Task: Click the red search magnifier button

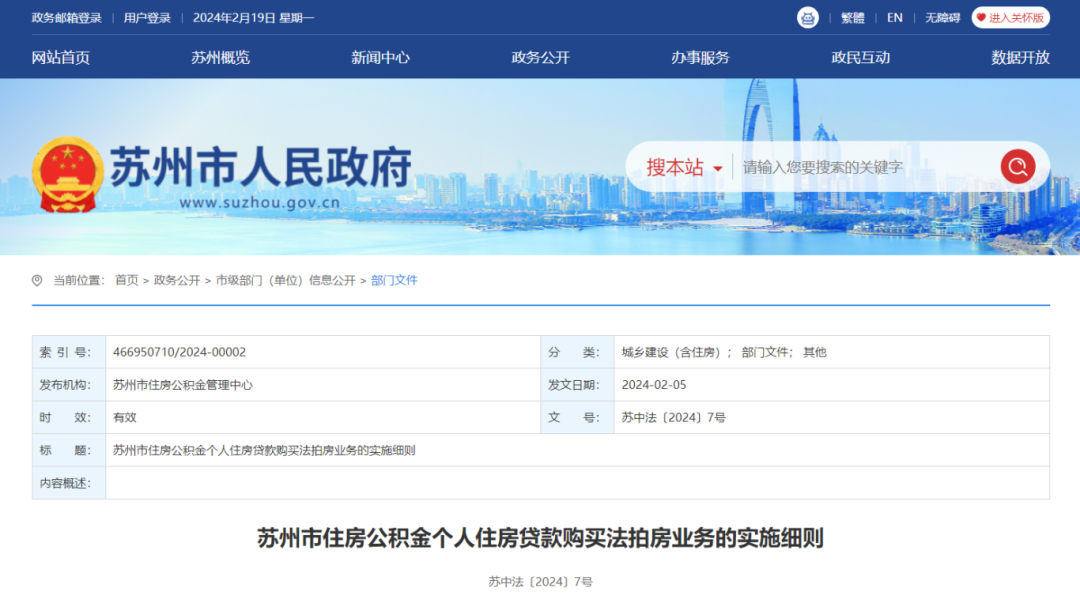Action: tap(1017, 166)
